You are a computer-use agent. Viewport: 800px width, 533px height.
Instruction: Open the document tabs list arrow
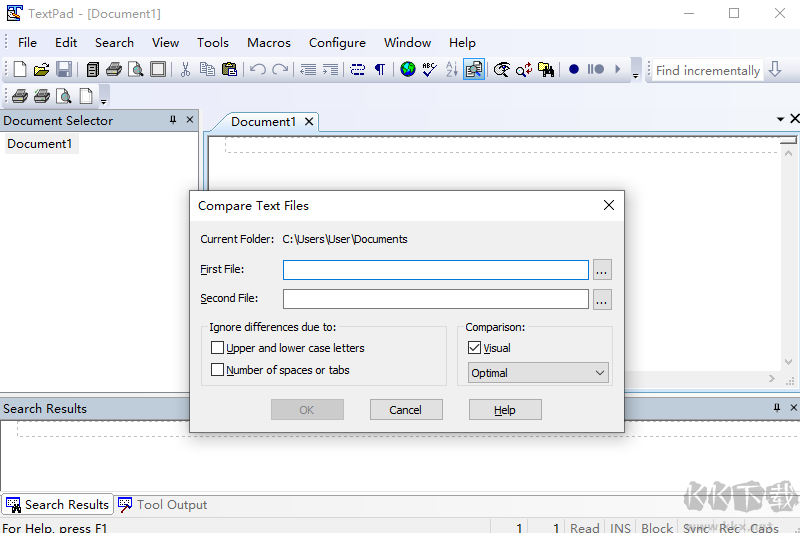click(x=780, y=119)
